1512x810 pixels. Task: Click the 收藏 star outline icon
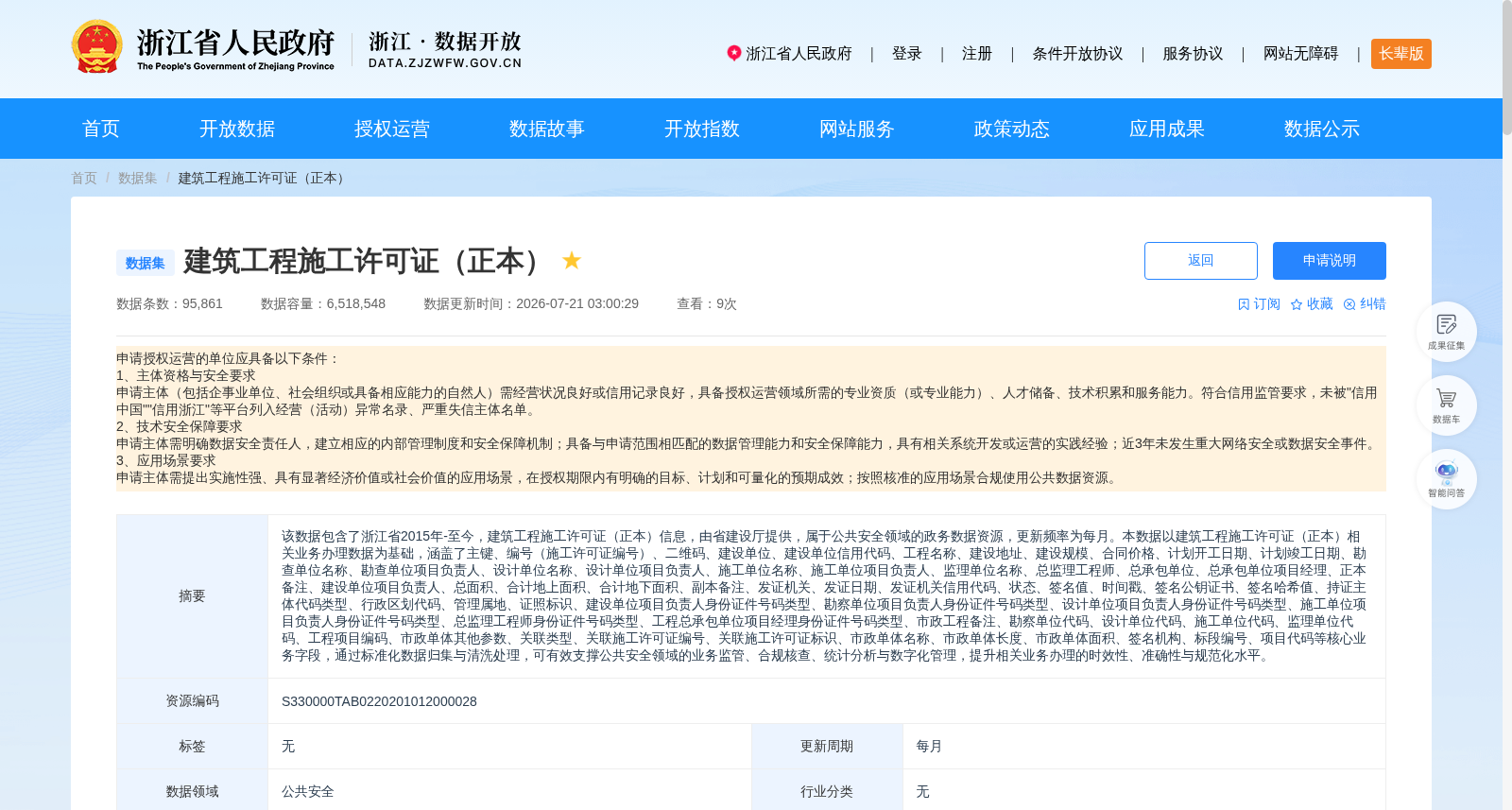(x=1297, y=304)
